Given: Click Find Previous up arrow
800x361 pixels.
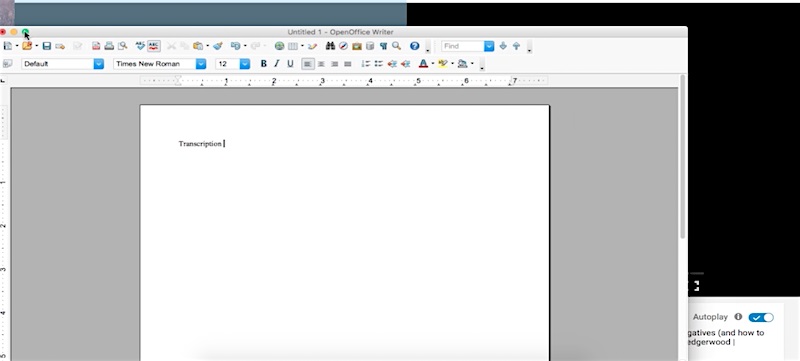Looking at the screenshot, I should coord(516,46).
